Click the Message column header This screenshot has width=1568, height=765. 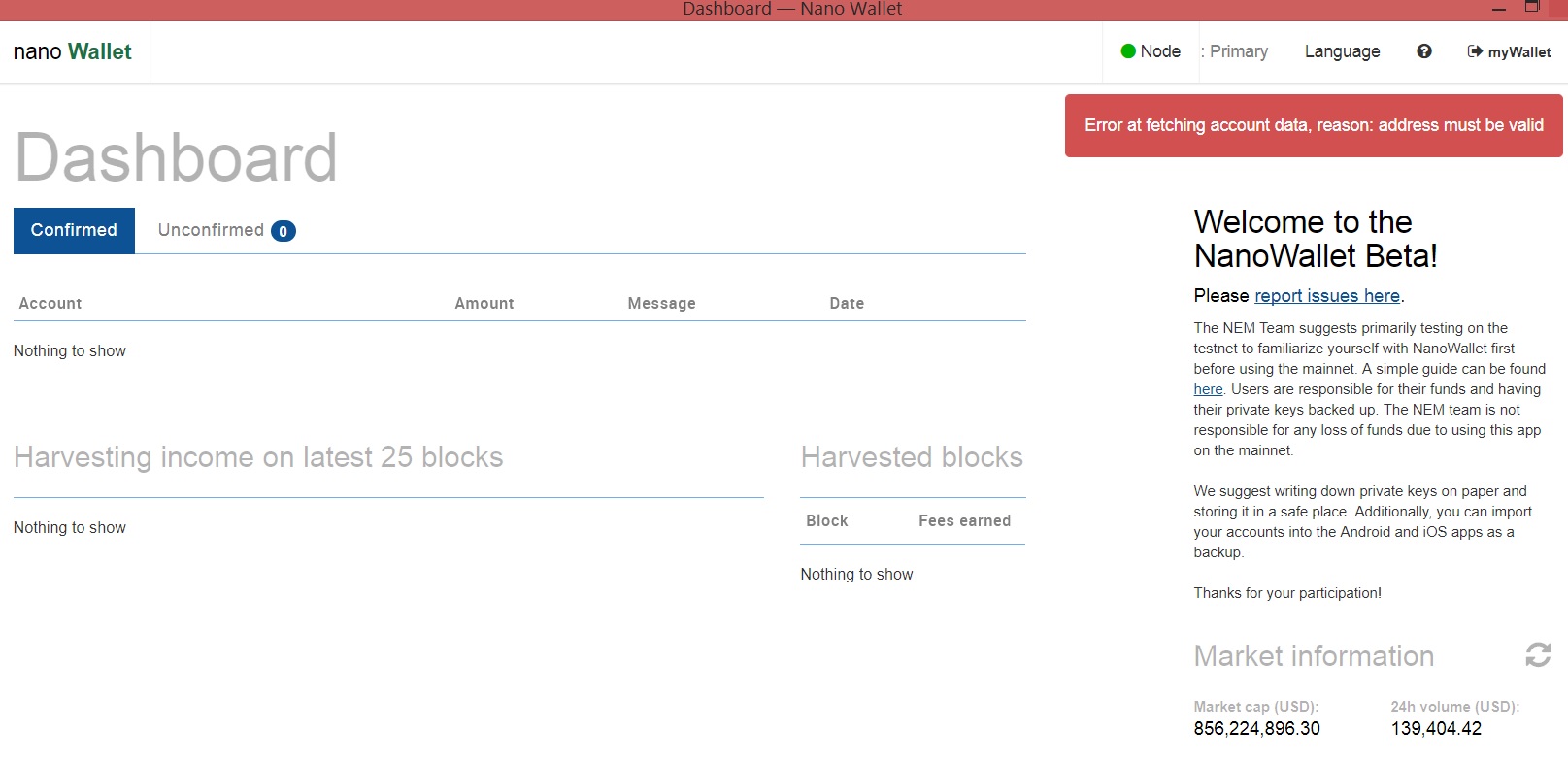661,303
